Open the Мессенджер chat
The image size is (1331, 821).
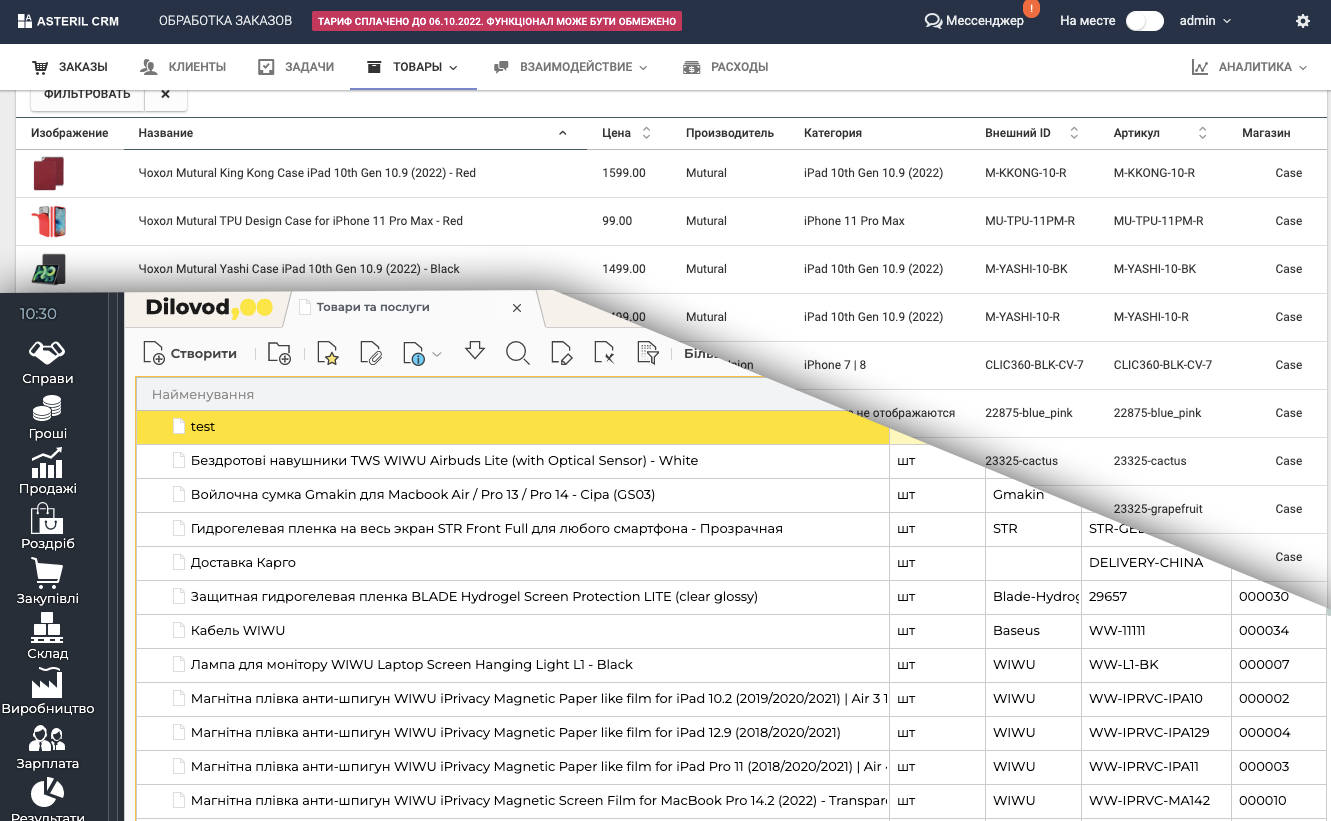(x=974, y=20)
